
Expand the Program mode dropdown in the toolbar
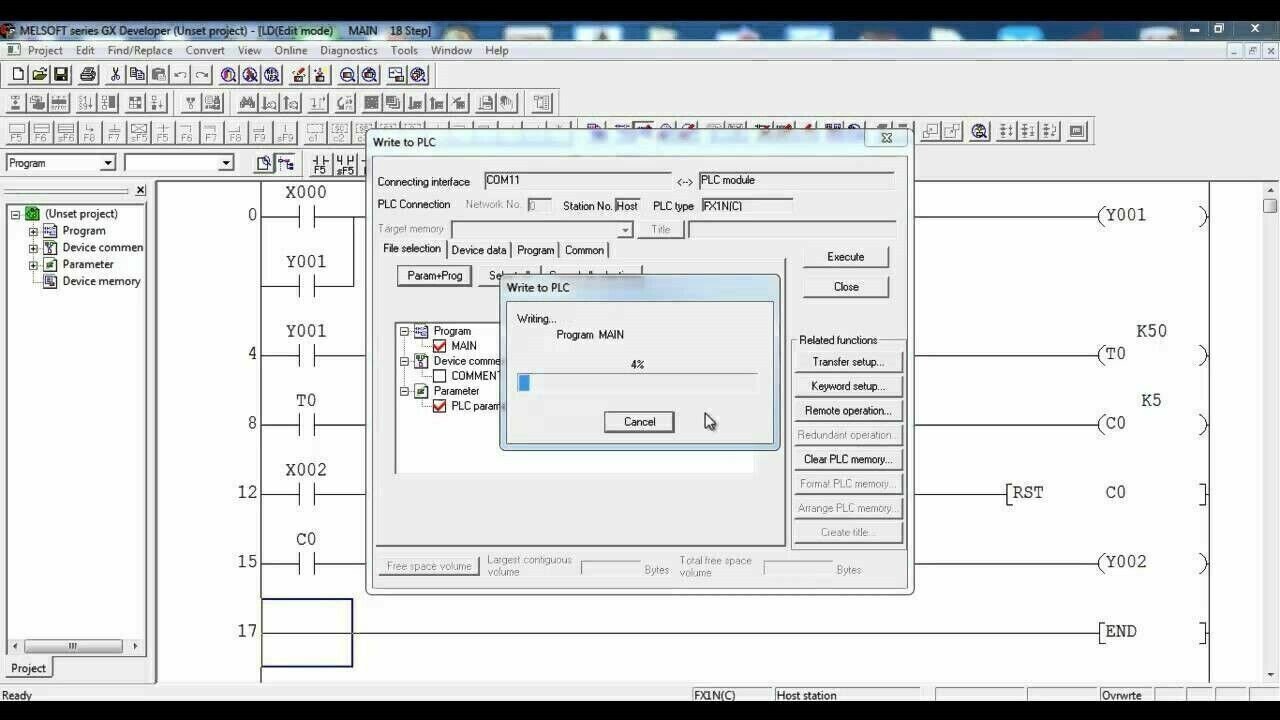pos(110,162)
